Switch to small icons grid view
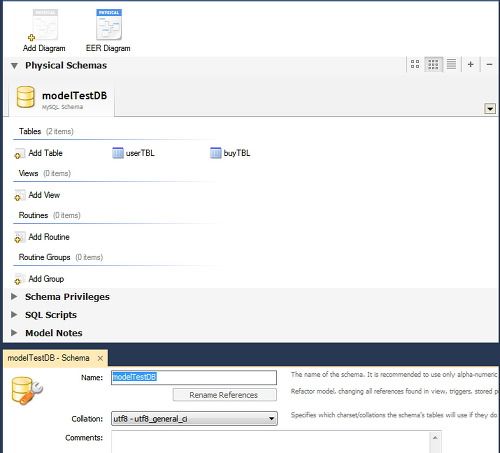Viewport: 500px width, 453px height. coord(433,64)
